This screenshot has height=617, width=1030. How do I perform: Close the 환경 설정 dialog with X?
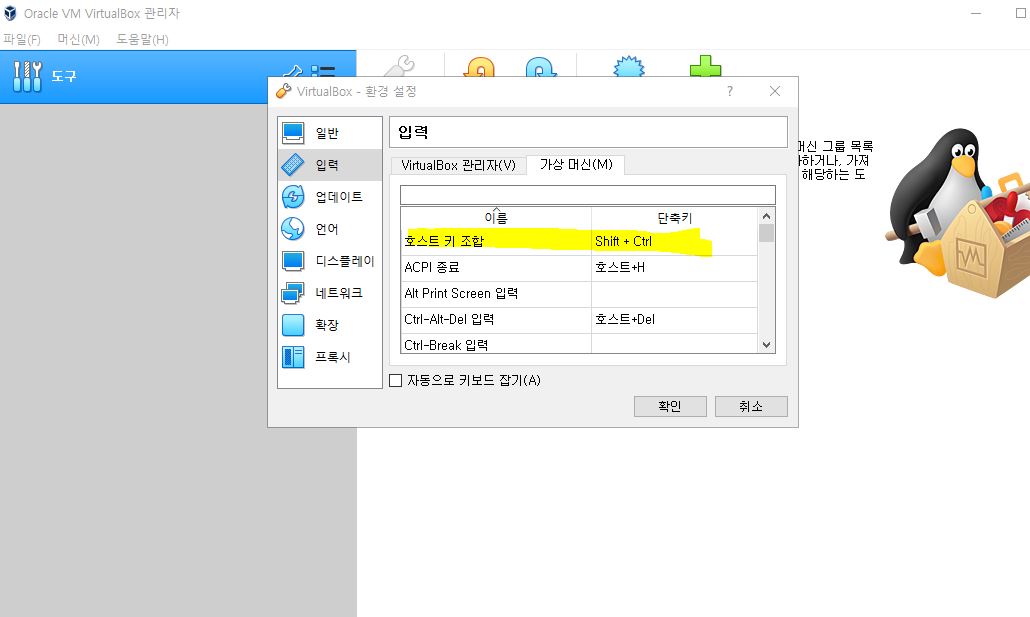tap(775, 91)
